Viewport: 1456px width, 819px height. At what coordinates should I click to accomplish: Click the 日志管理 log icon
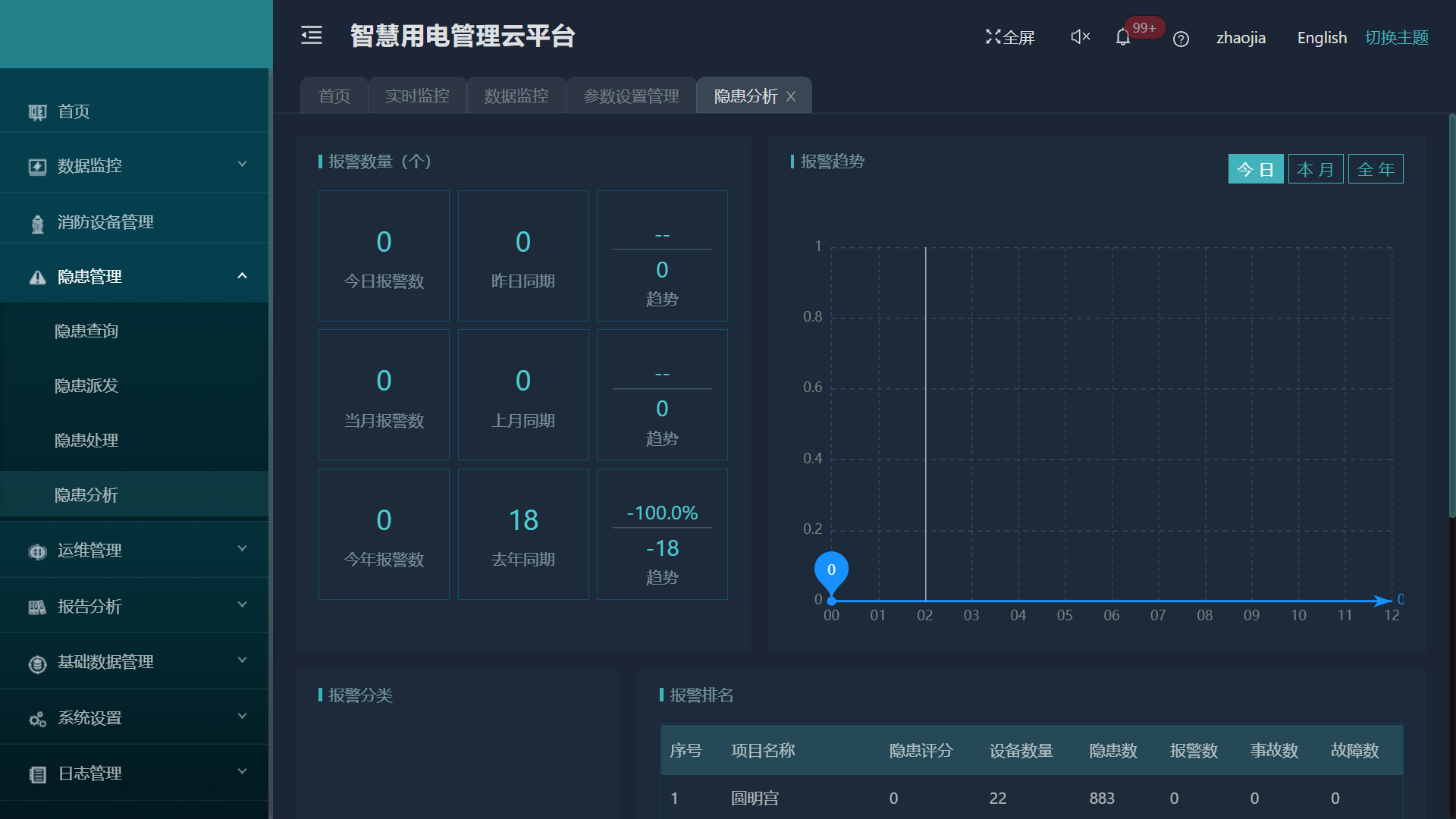[x=37, y=774]
